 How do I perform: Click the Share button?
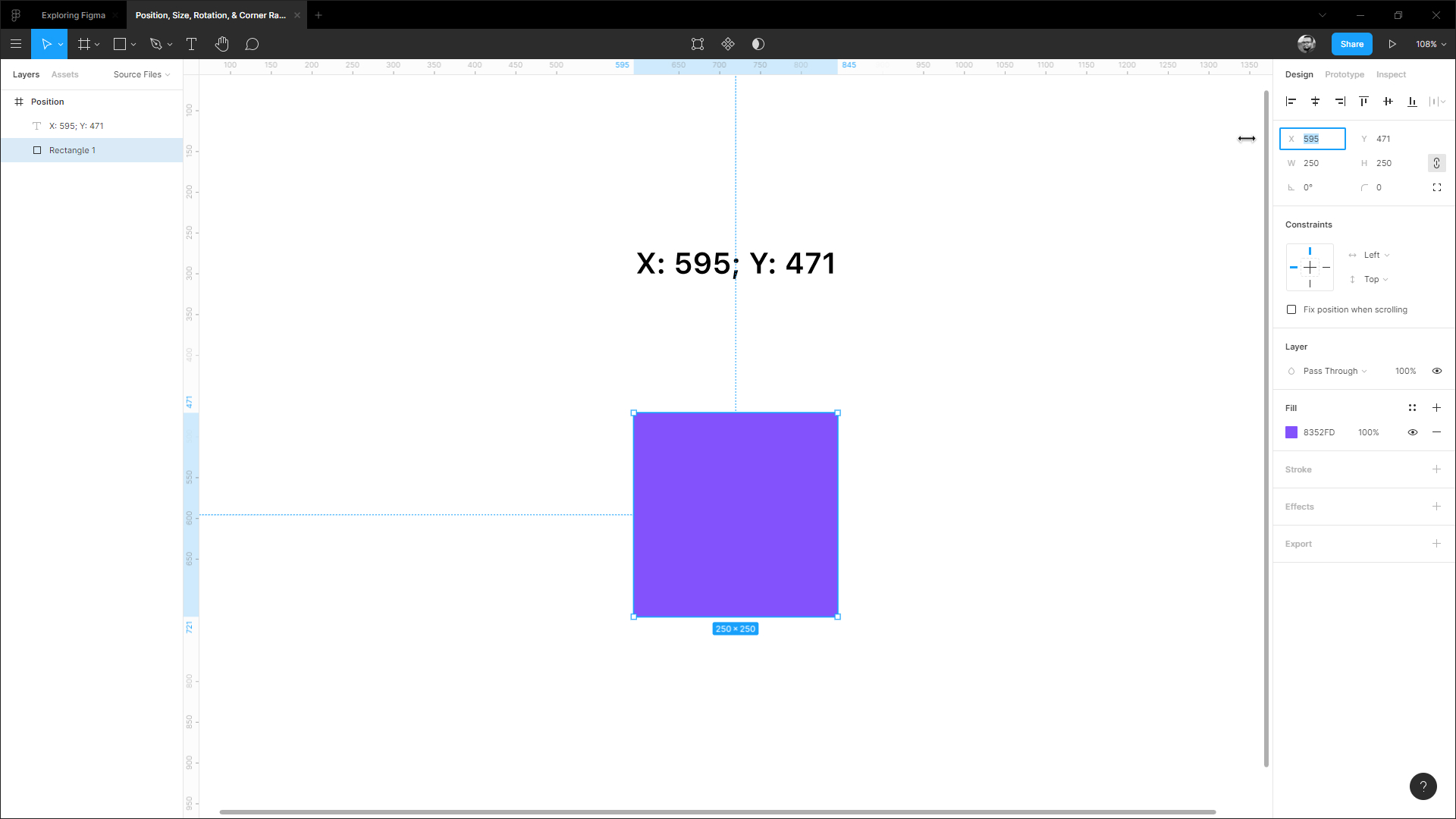(1351, 44)
